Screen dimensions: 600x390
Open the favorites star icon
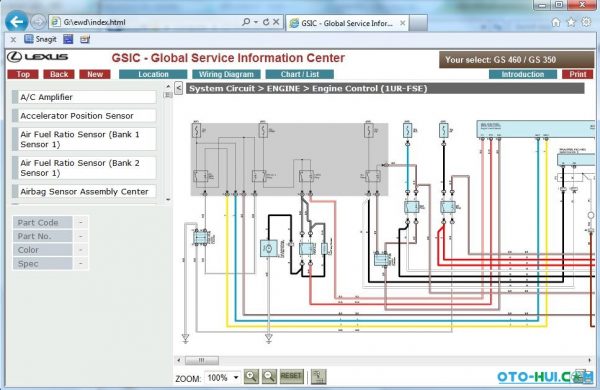coord(571,23)
